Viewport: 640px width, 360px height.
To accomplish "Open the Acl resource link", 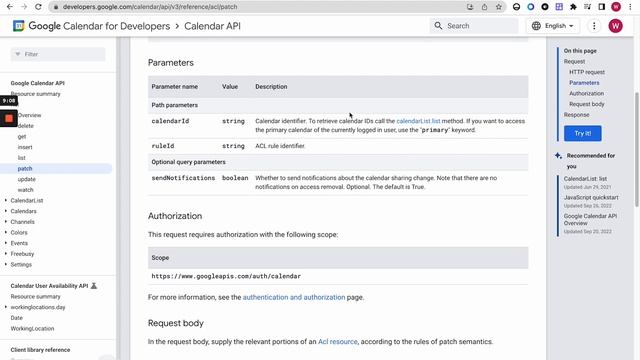I will coord(338,342).
